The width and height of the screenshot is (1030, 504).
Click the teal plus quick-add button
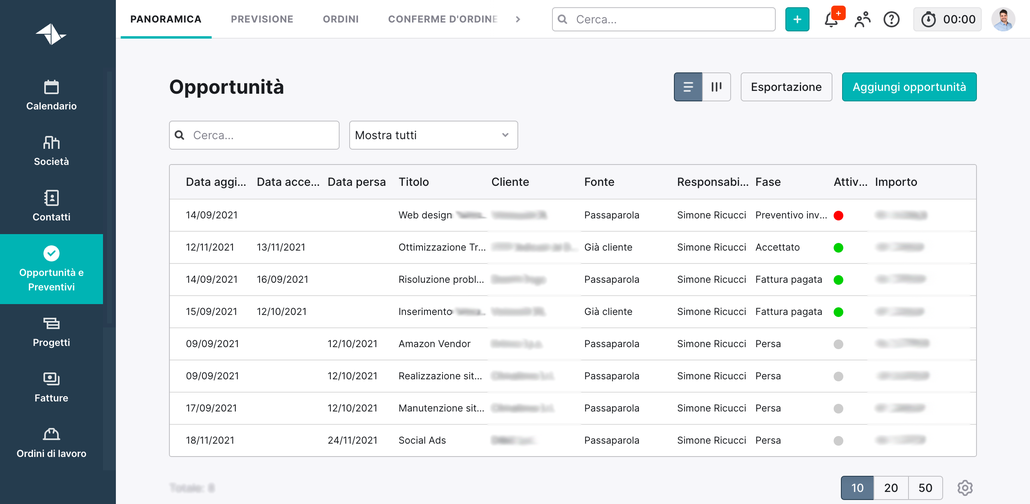tap(797, 20)
